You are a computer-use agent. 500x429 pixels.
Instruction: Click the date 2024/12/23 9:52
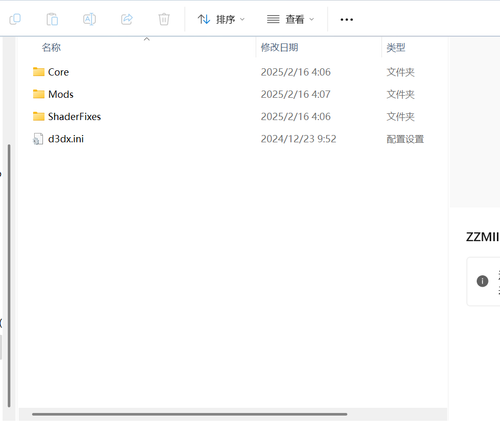coord(298,139)
